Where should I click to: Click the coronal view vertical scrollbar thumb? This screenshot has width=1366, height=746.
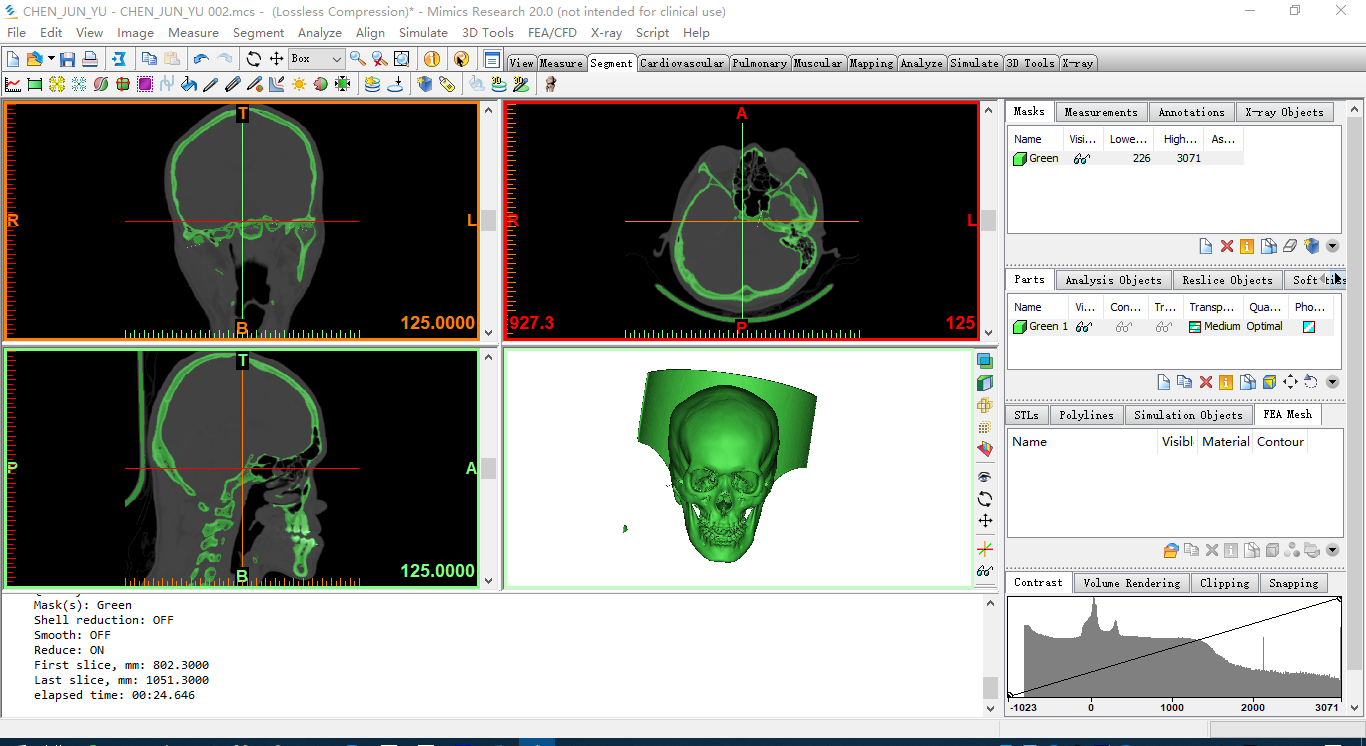pos(488,220)
